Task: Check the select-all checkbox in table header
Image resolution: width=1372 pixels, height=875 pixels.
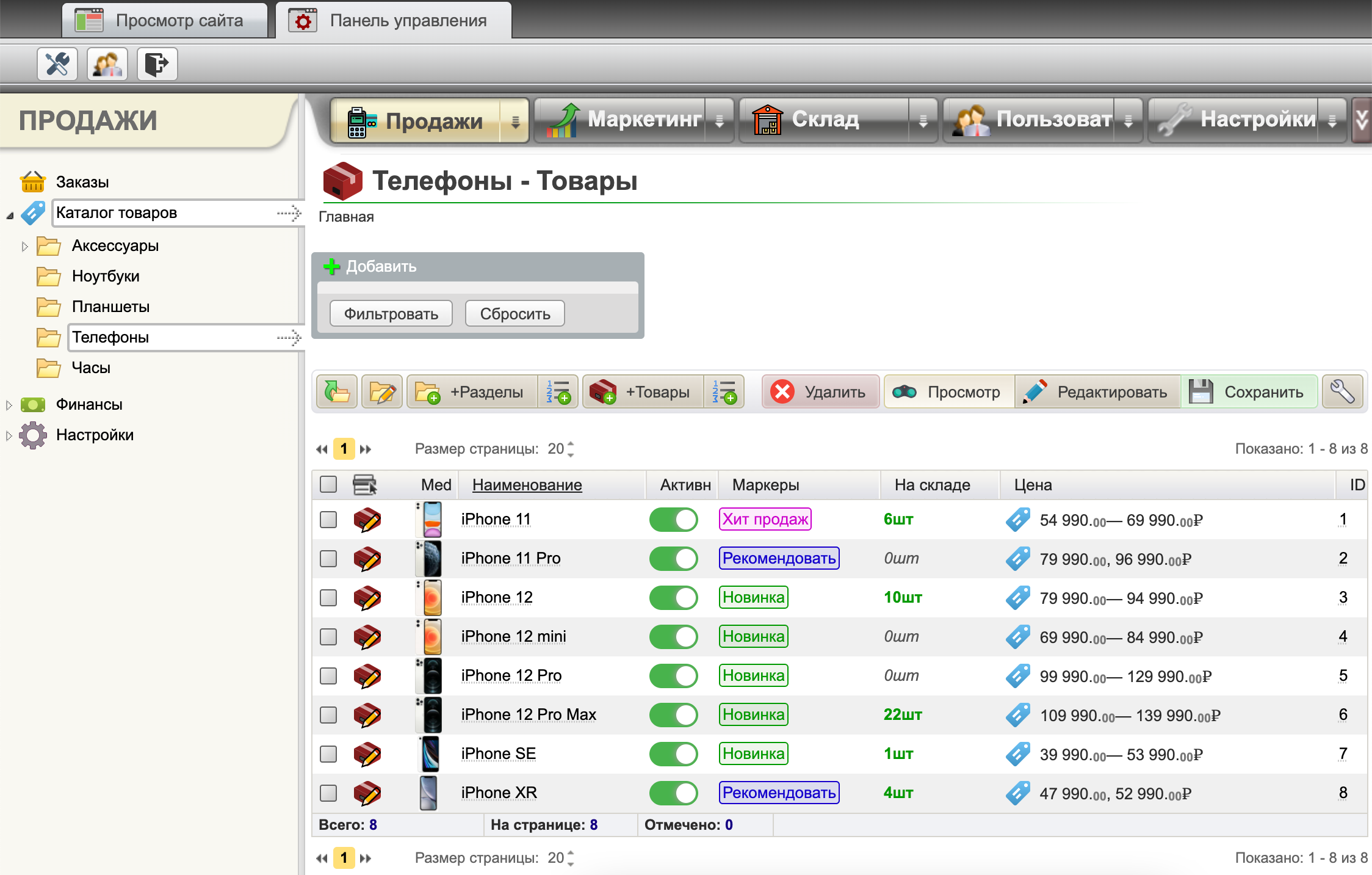Action: [x=328, y=484]
